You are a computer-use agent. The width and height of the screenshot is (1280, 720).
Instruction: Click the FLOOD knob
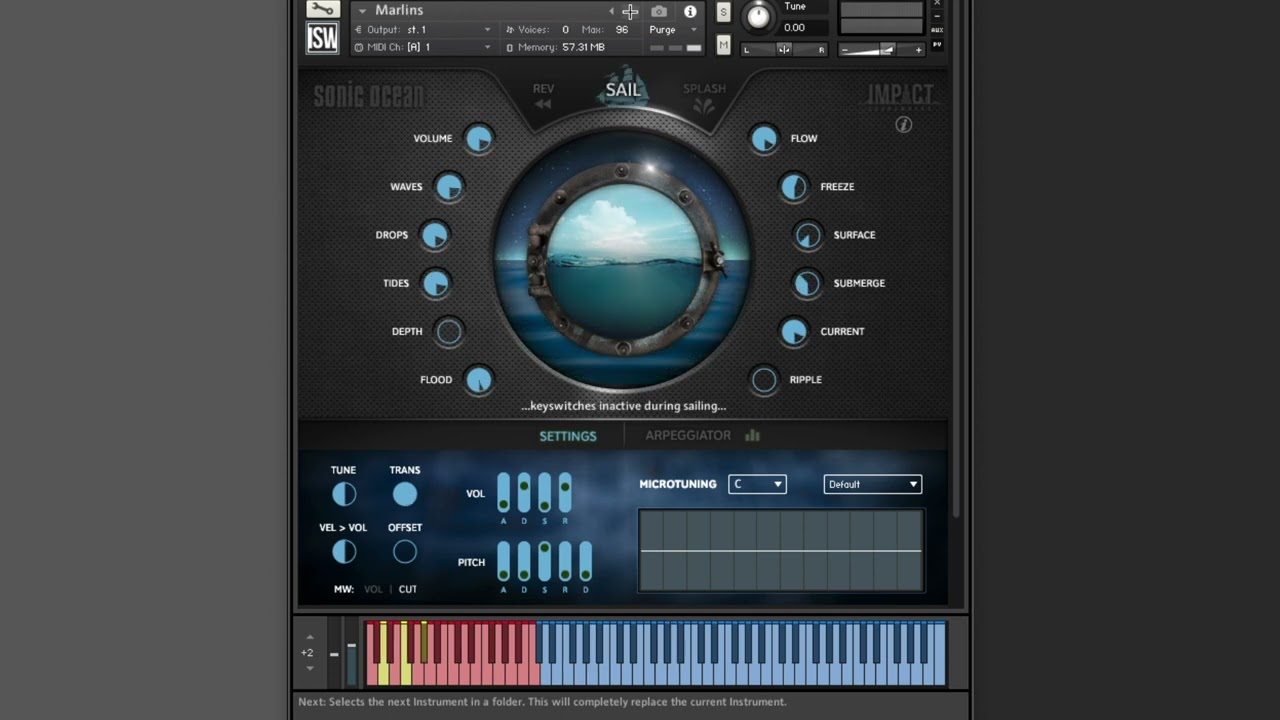479,380
